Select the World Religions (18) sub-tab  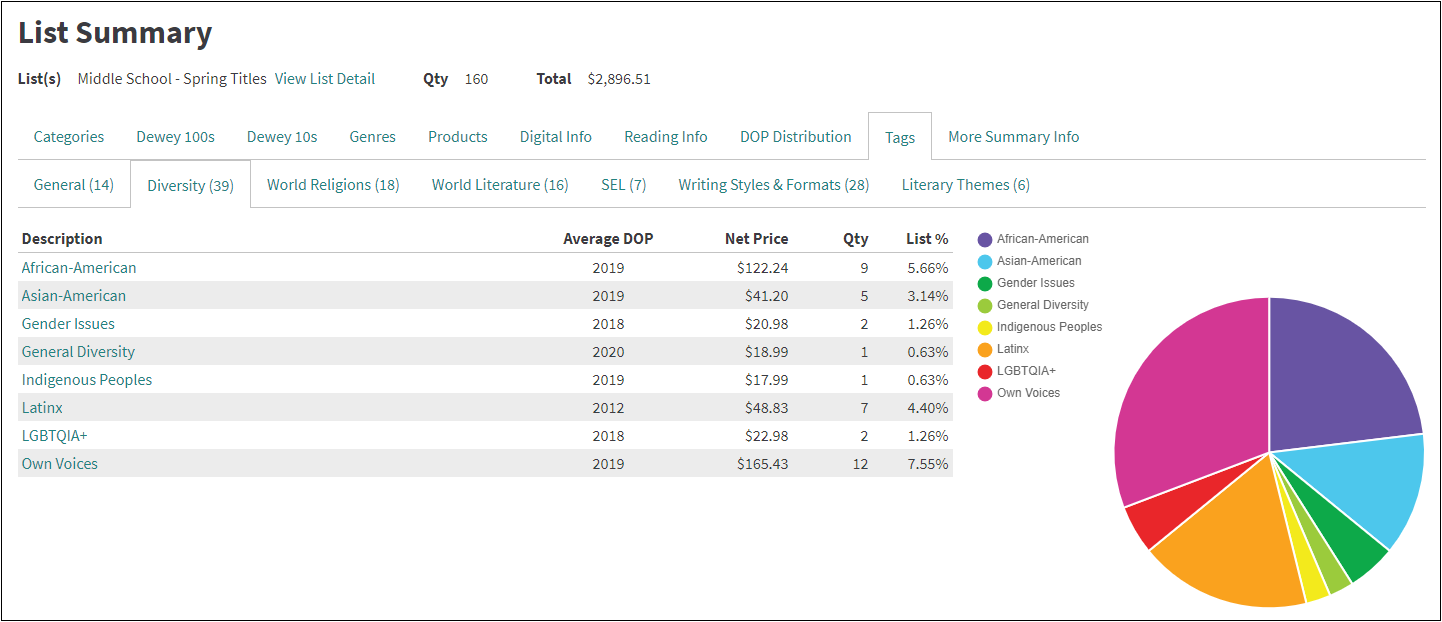(333, 185)
